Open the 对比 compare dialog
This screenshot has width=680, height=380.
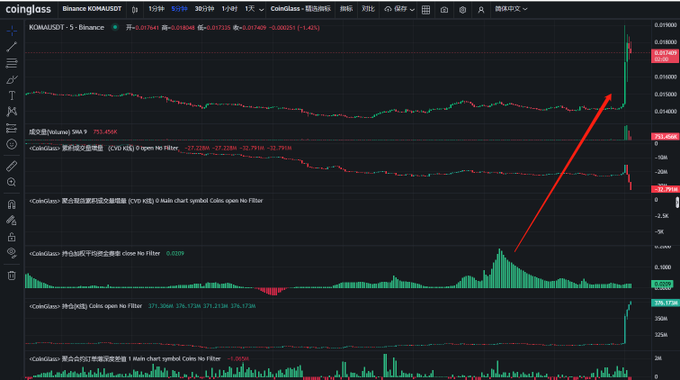click(368, 9)
